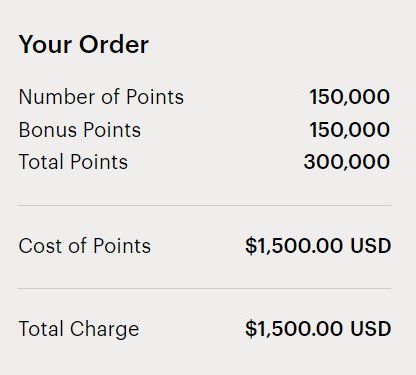Select the Bonus Points label
The width and height of the screenshot is (416, 375).
80,130
